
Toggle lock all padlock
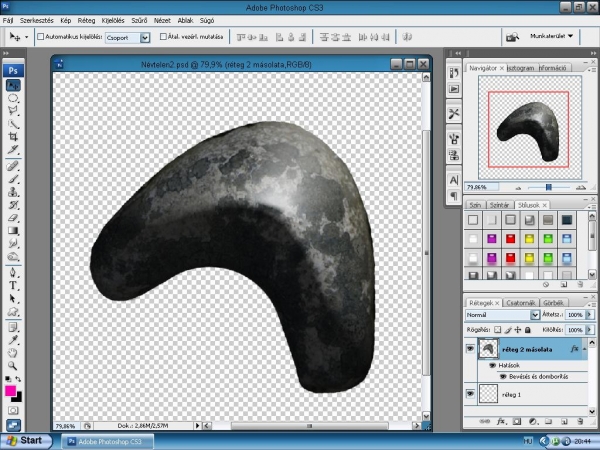click(x=528, y=329)
